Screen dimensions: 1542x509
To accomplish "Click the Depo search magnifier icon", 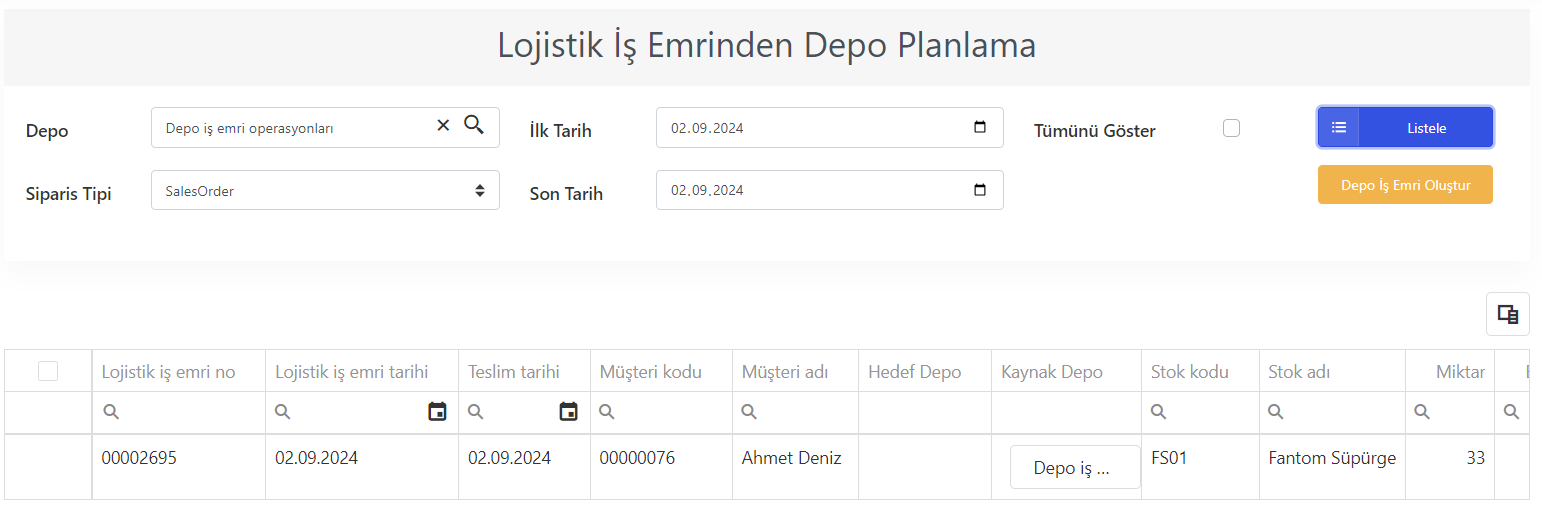I will pyautogui.click(x=474, y=125).
